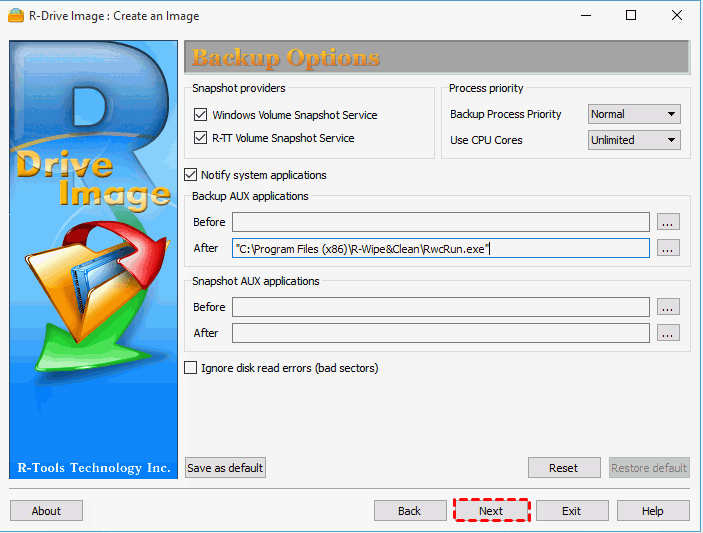Open Use CPU Cores dropdown
703x533 pixels.
634,140
